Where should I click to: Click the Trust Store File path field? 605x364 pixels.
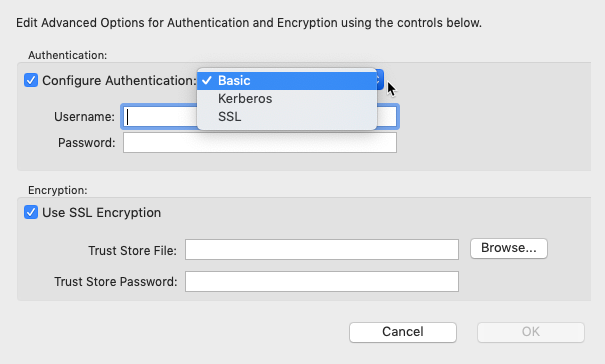322,250
